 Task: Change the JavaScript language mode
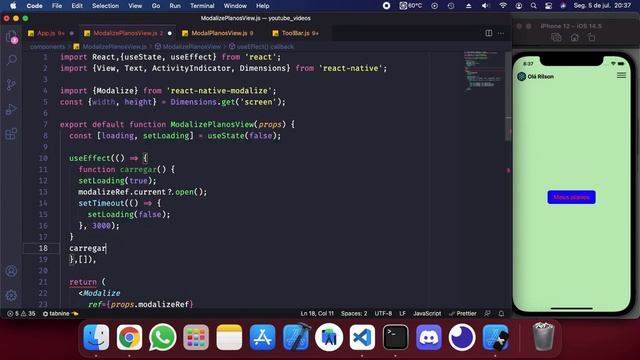(x=427, y=313)
